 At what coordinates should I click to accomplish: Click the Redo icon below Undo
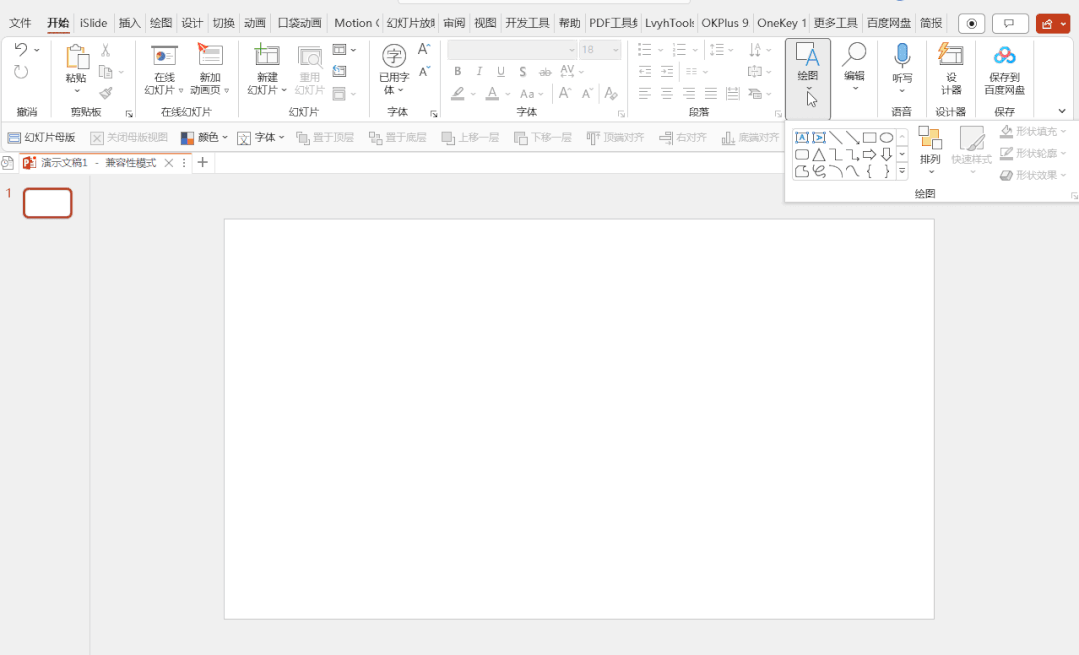(21, 72)
